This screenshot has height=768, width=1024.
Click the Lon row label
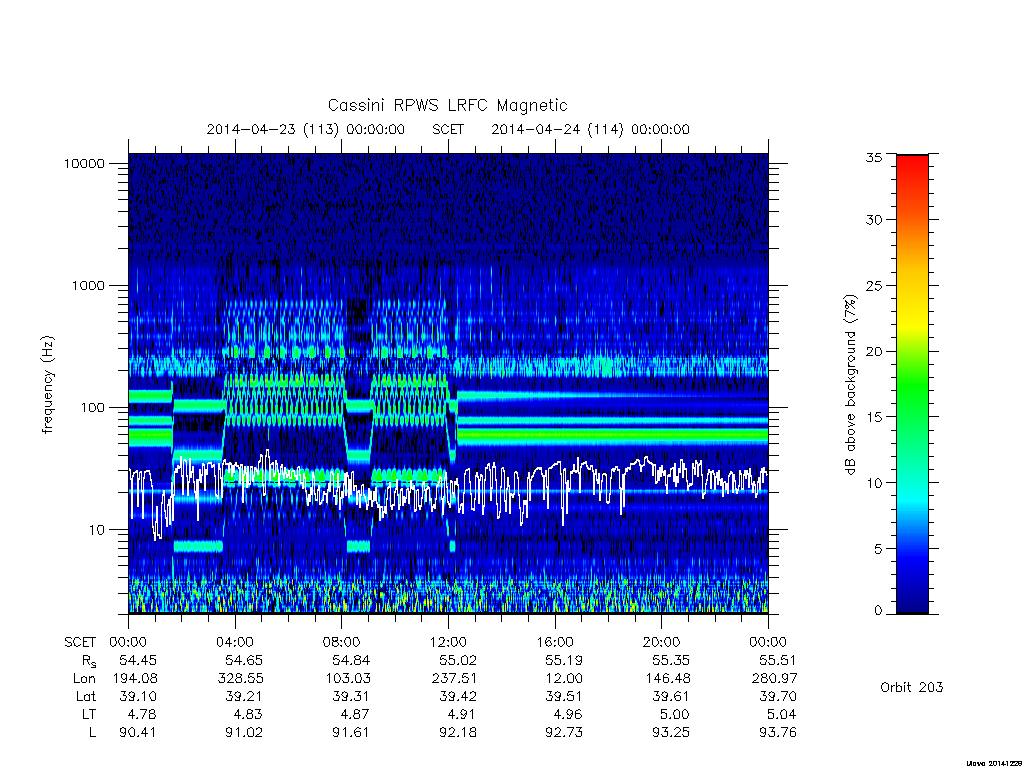coord(84,678)
